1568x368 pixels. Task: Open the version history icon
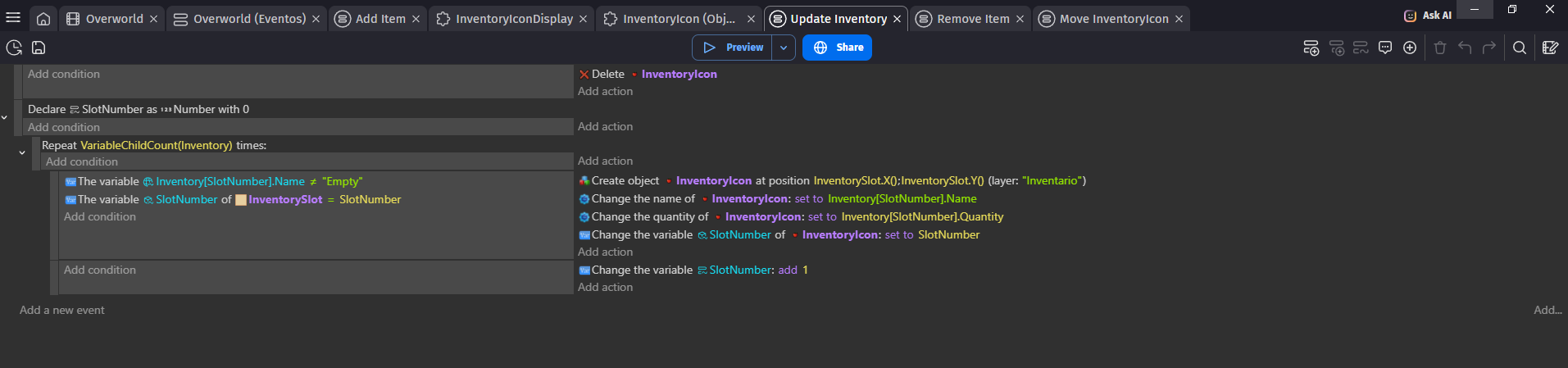(14, 48)
